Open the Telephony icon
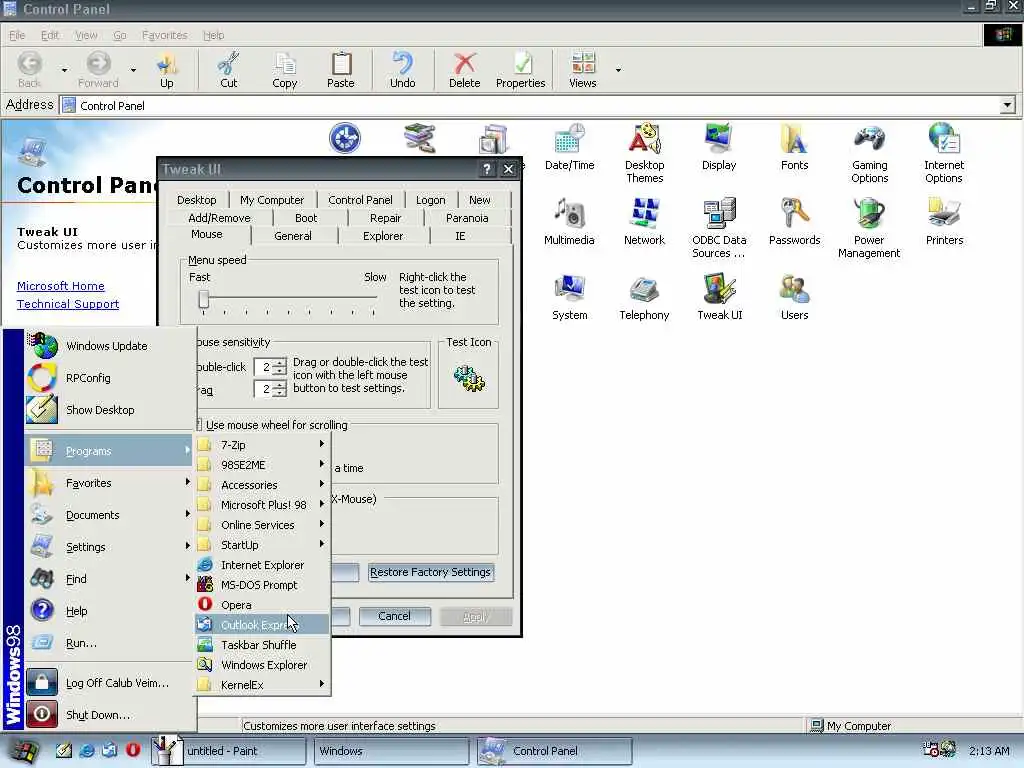This screenshot has height=768, width=1024. coord(645,297)
